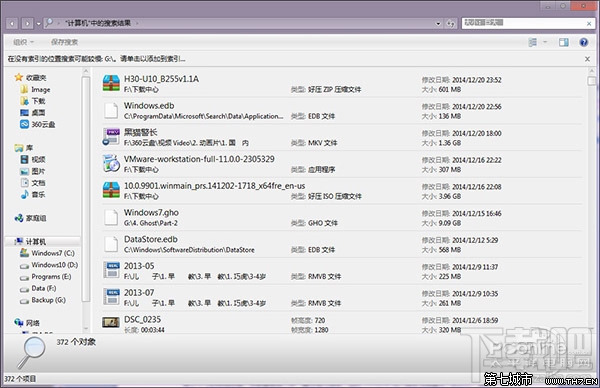The width and height of the screenshot is (600, 388).
Task: Click the date 2014/12/20 23:52
Action: [476, 80]
